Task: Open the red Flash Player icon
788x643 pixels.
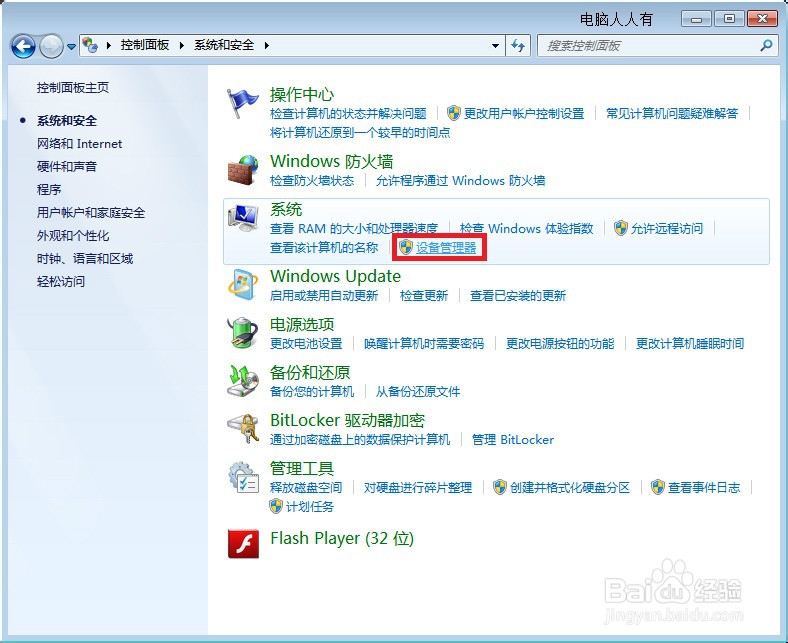Action: tap(243, 543)
